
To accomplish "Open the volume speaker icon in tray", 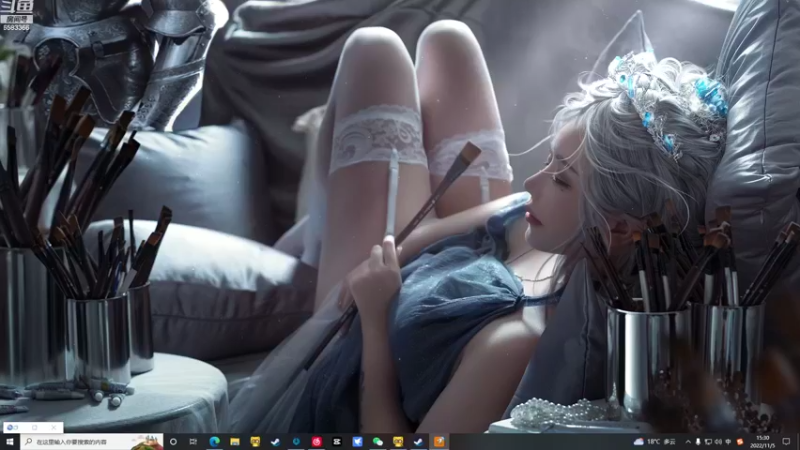I will [x=718, y=442].
